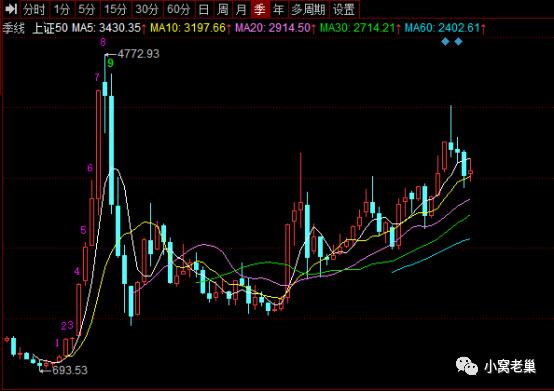Select the 15分 period tab
This screenshot has height=392, width=554.
115,9
